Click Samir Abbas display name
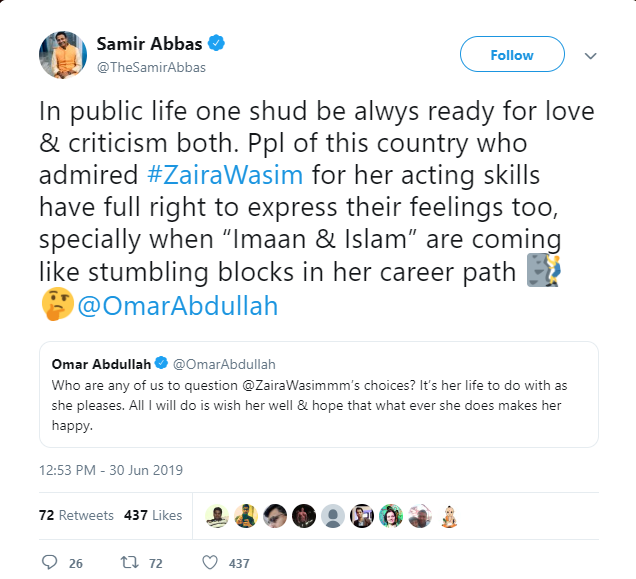636x579 pixels. pyautogui.click(x=149, y=44)
